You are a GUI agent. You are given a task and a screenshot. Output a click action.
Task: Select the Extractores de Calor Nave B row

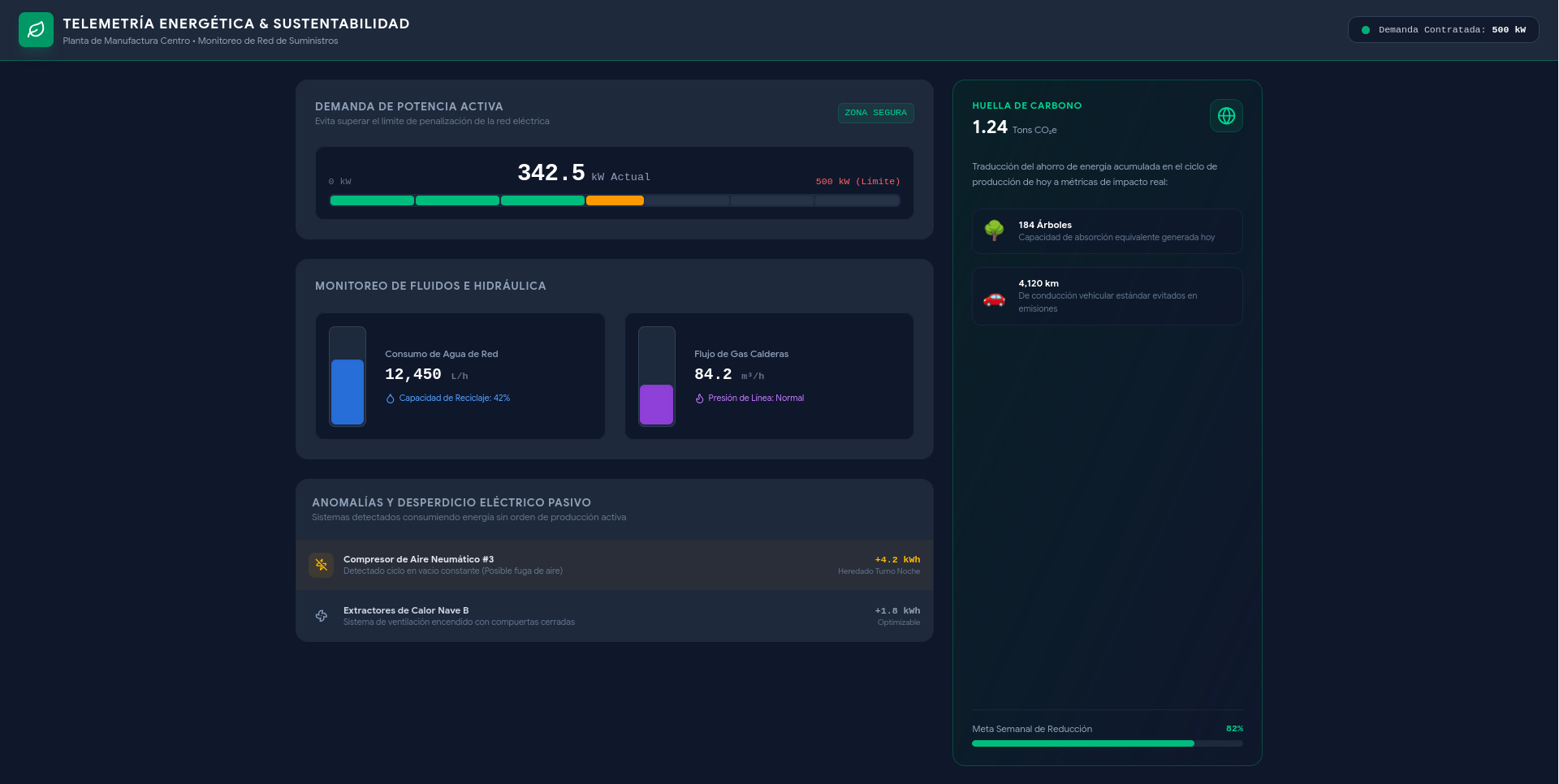615,616
